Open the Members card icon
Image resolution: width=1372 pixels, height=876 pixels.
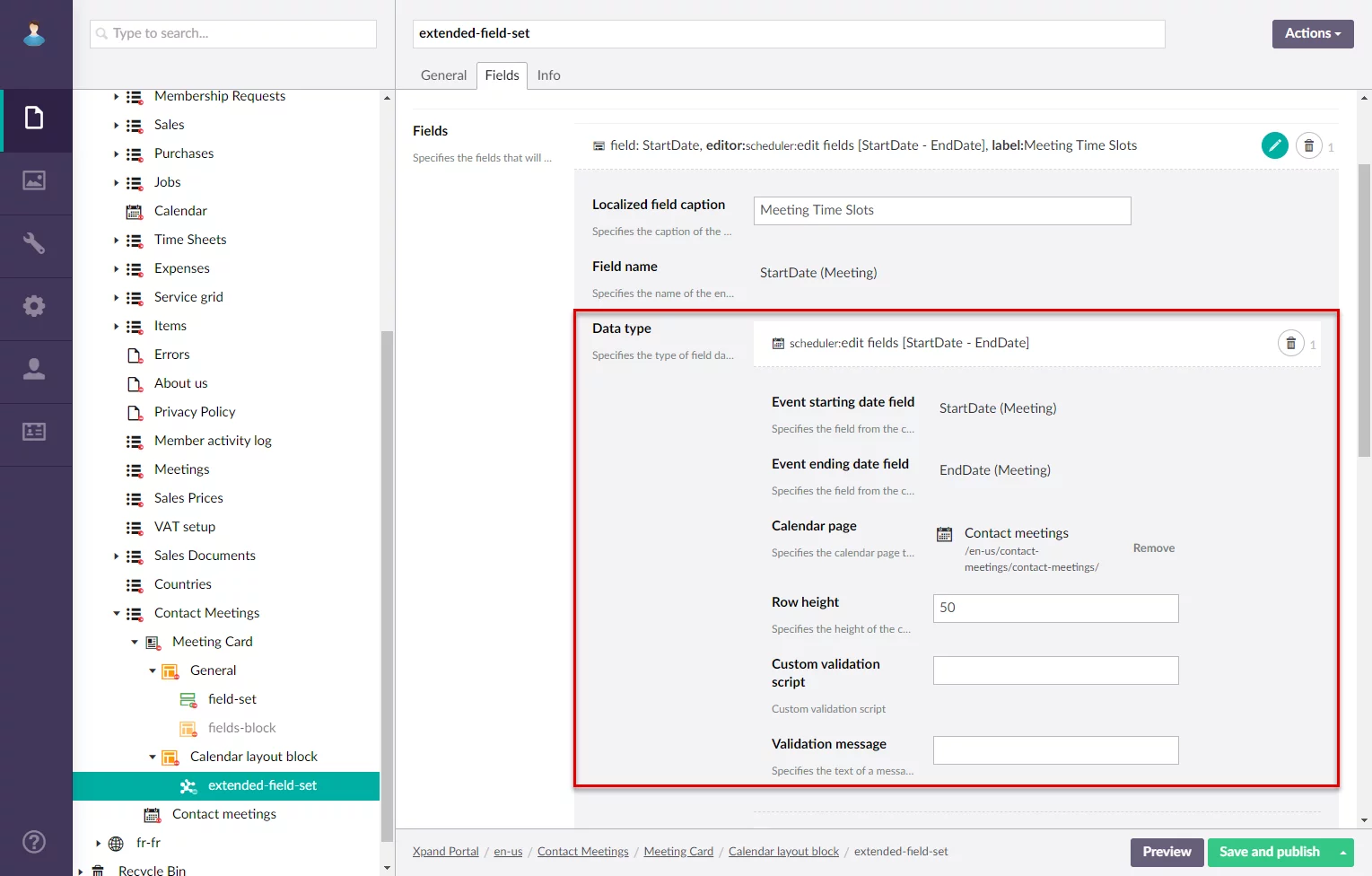pyautogui.click(x=34, y=433)
